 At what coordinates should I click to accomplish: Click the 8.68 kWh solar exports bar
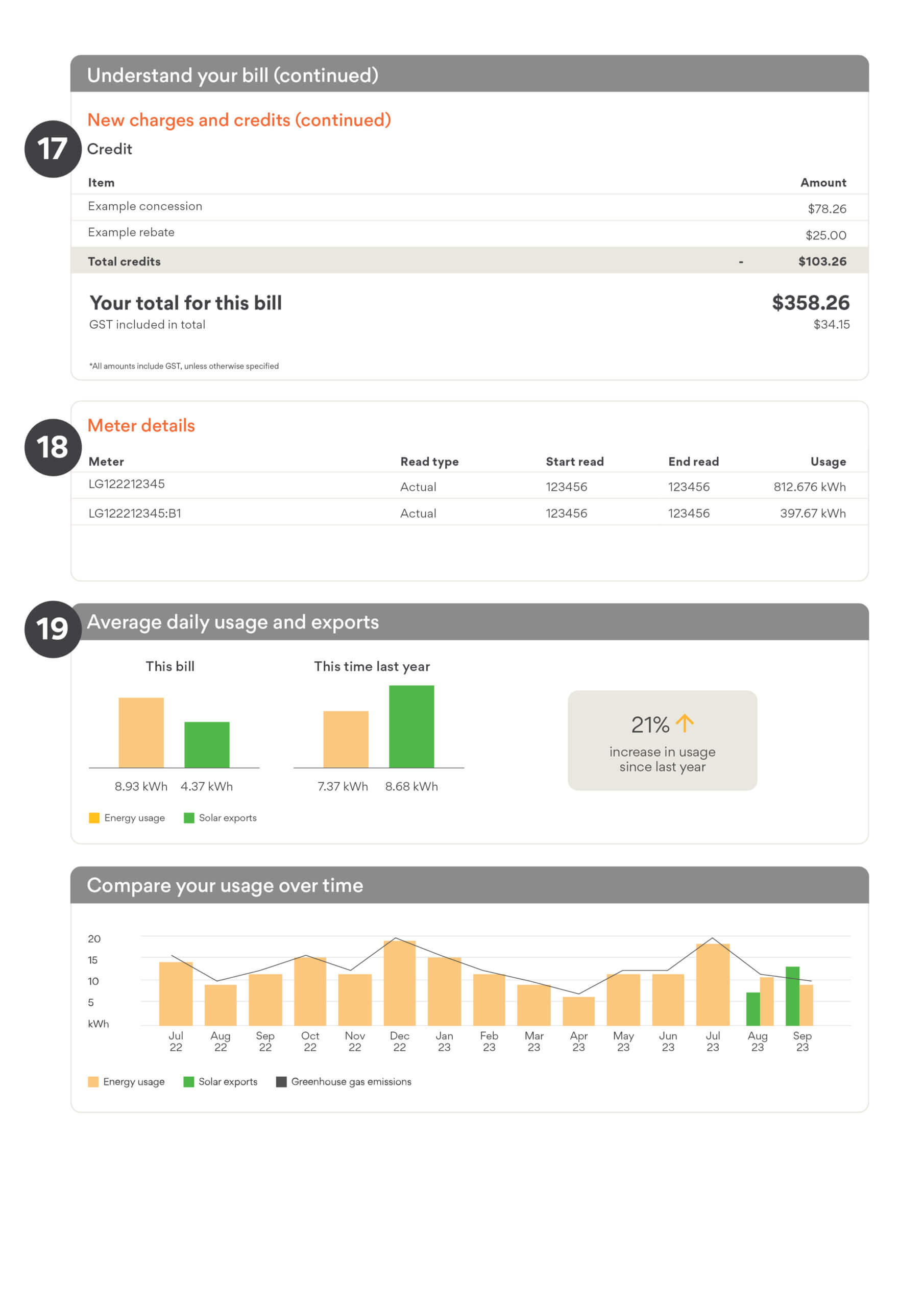tap(411, 727)
